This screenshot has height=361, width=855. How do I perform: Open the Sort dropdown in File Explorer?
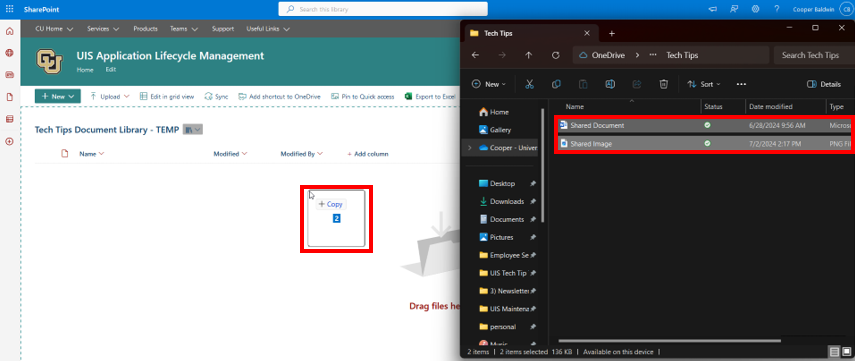[x=703, y=84]
